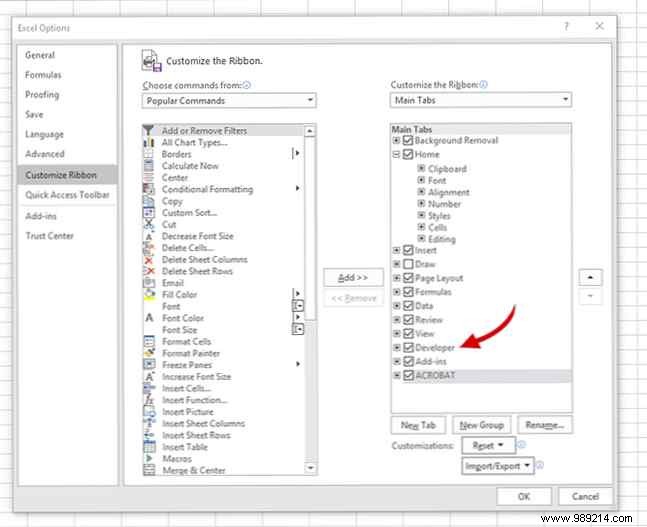Screen dimensions: 647x527
Task: Click the Cut scissors icon
Action: coord(148,225)
